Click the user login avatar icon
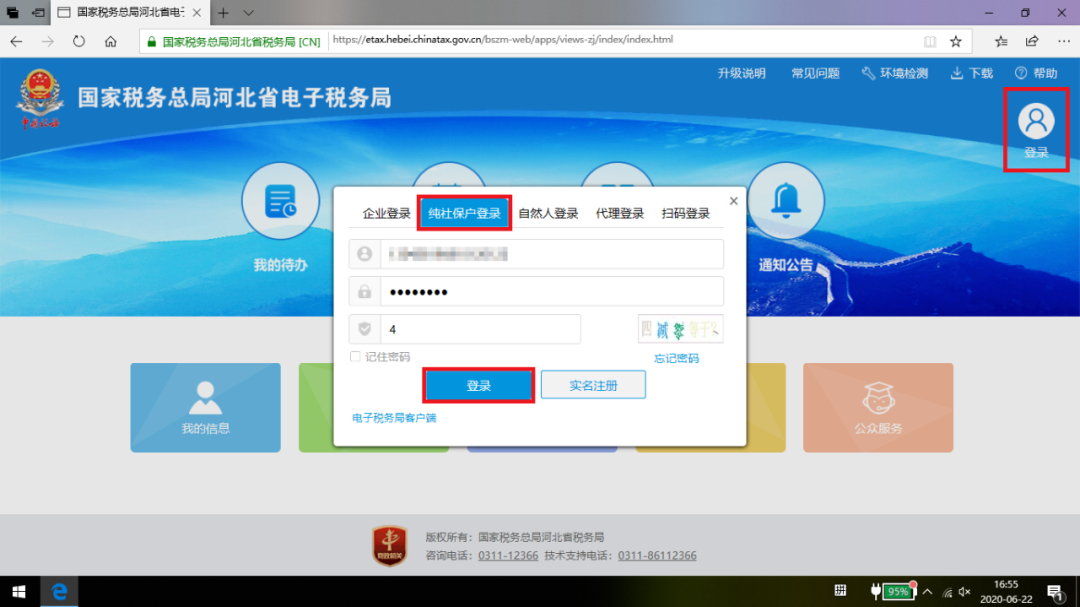The image size is (1080, 607). tap(1035, 122)
